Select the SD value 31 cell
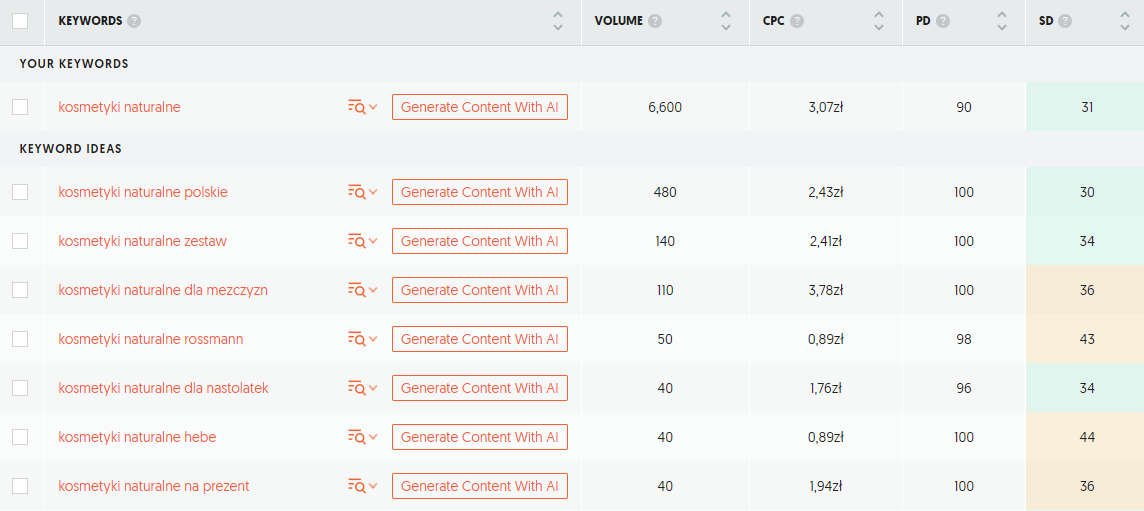The width and height of the screenshot is (1144, 511). click(1085, 107)
